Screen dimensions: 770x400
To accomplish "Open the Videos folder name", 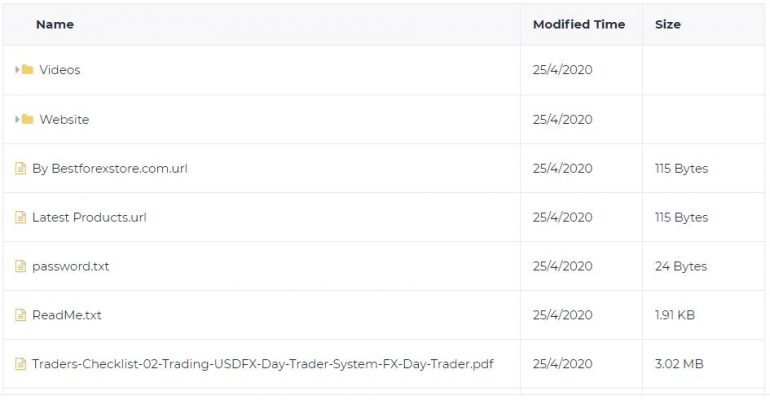I will pyautogui.click(x=60, y=70).
